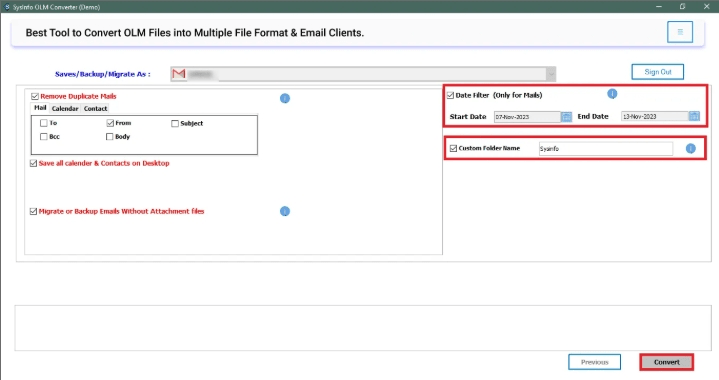719x380 pixels.
Task: Click the Start Date input field
Action: pos(527,117)
